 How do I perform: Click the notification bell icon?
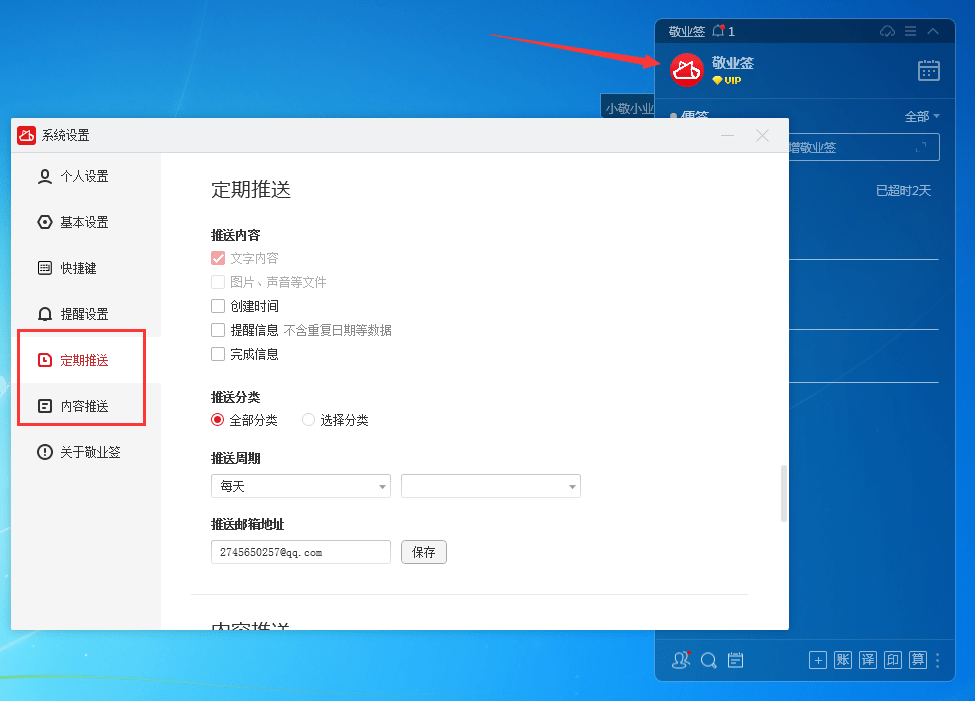point(718,31)
